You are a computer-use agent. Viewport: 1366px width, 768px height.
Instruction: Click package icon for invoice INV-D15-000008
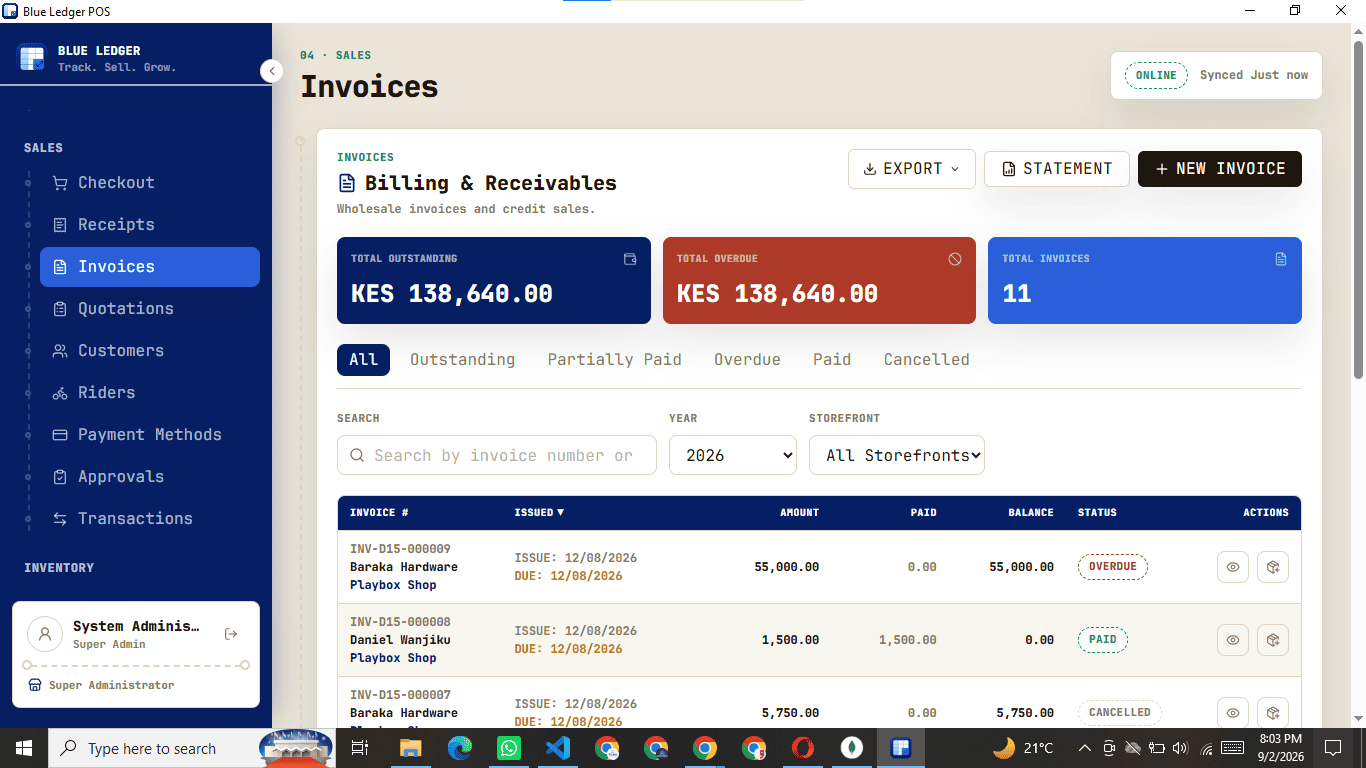[x=1273, y=640]
